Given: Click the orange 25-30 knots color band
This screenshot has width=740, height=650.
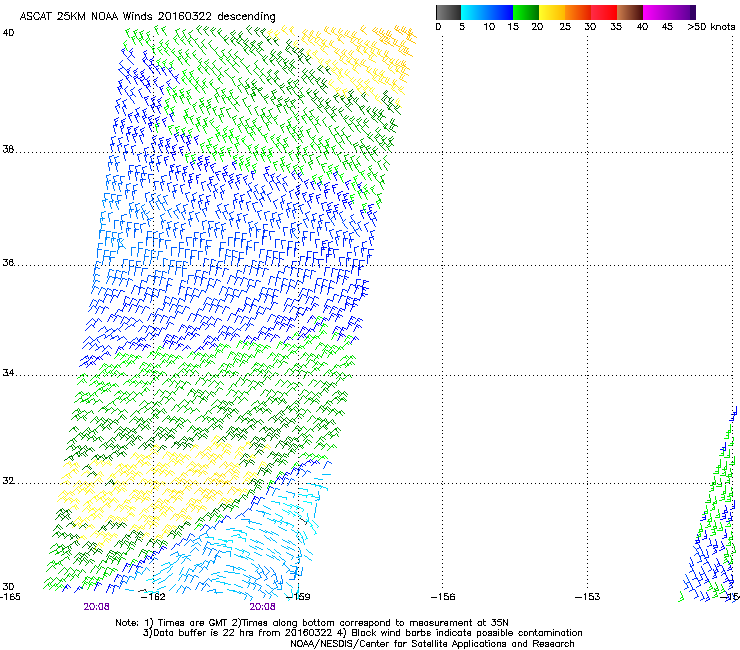Looking at the screenshot, I should click(578, 12).
